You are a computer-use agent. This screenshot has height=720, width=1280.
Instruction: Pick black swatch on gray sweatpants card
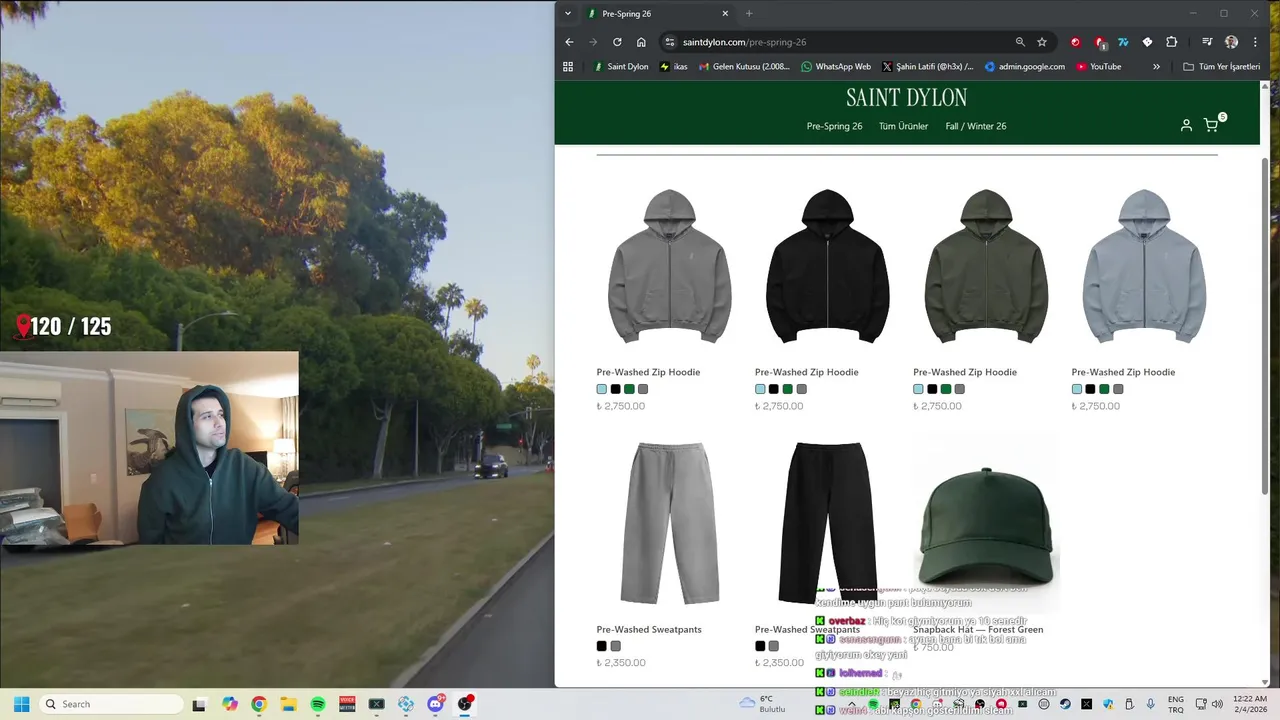pos(602,646)
